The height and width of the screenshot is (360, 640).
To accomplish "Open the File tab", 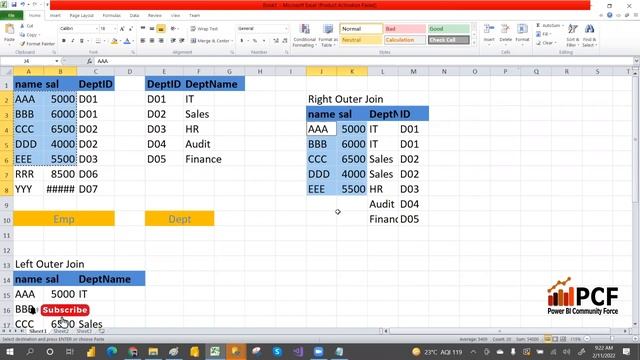I will click(x=11, y=15).
